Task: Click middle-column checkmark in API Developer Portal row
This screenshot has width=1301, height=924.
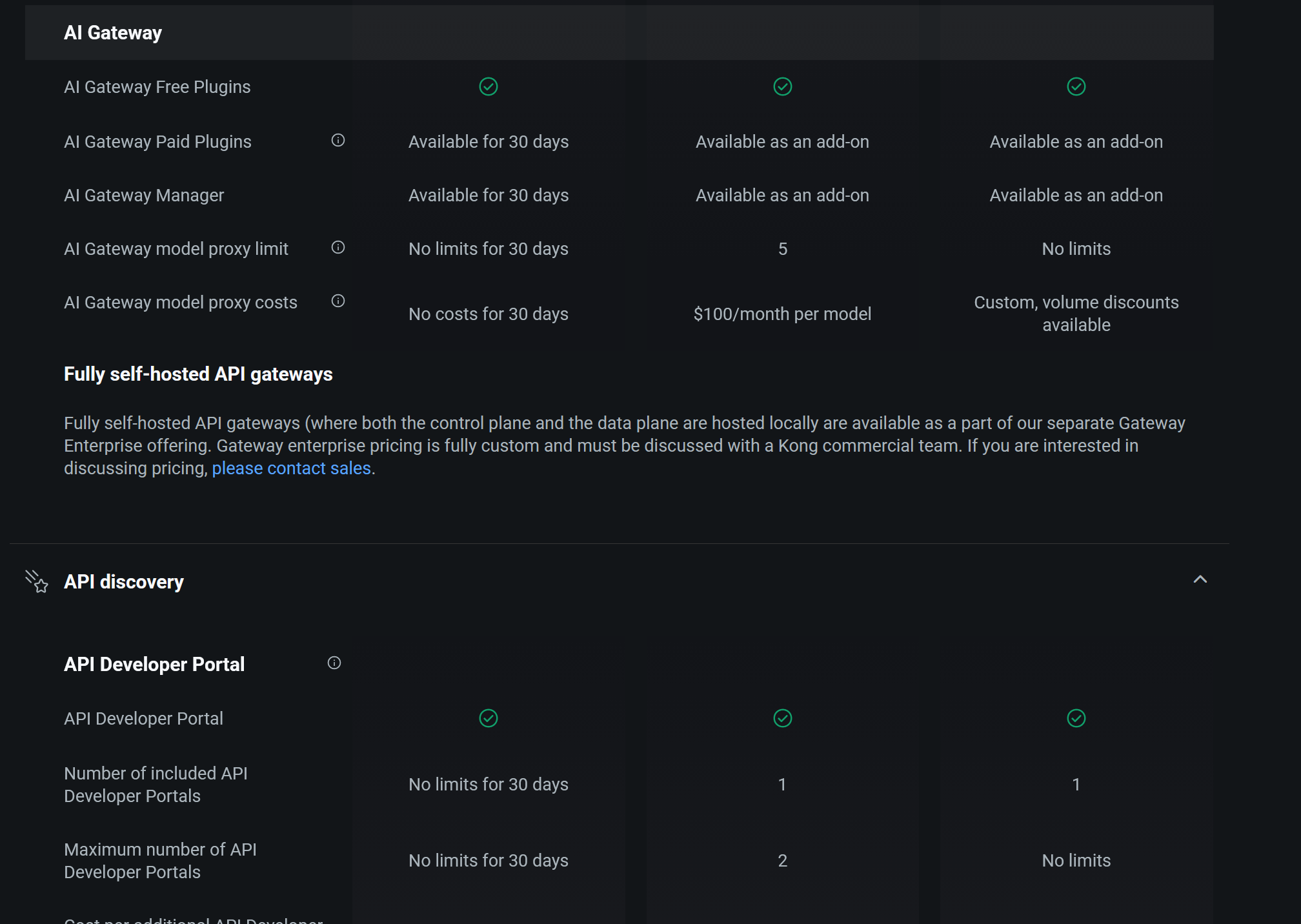Action: coord(782,718)
